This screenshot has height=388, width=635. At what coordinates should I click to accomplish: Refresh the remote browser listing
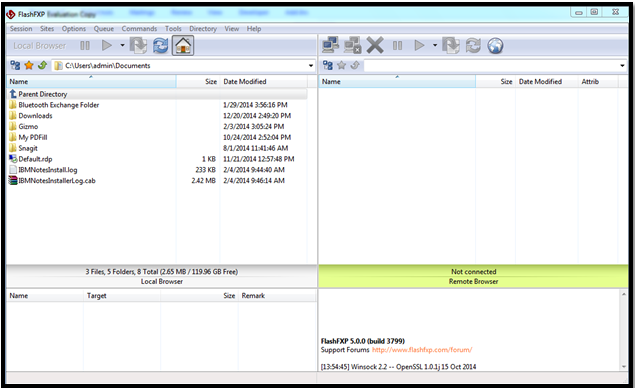(473, 45)
